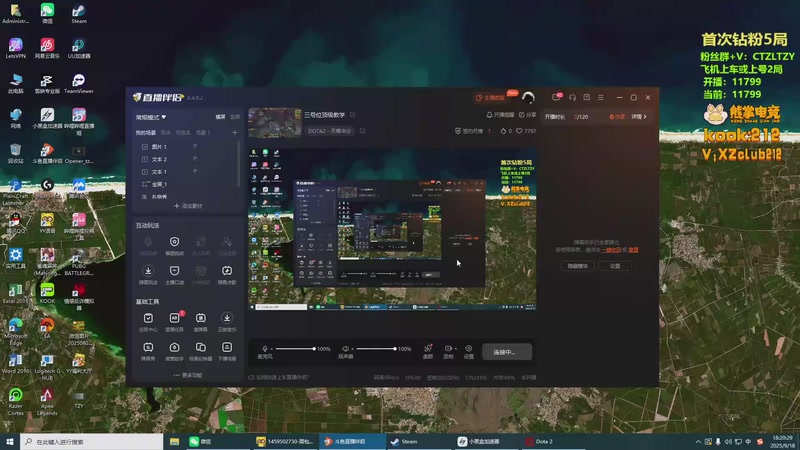The height and width of the screenshot is (450, 800).
Task: Open the 任务中心 task center tool
Action: tap(148, 322)
